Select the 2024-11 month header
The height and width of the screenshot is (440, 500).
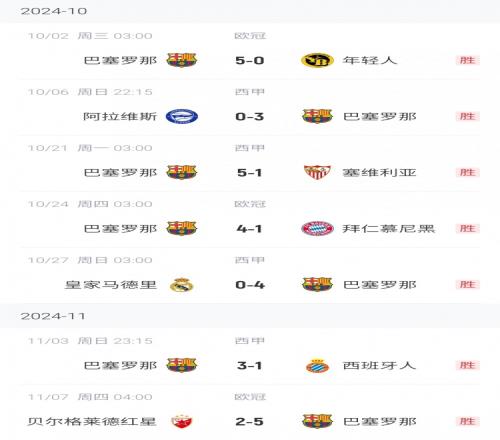53,316
